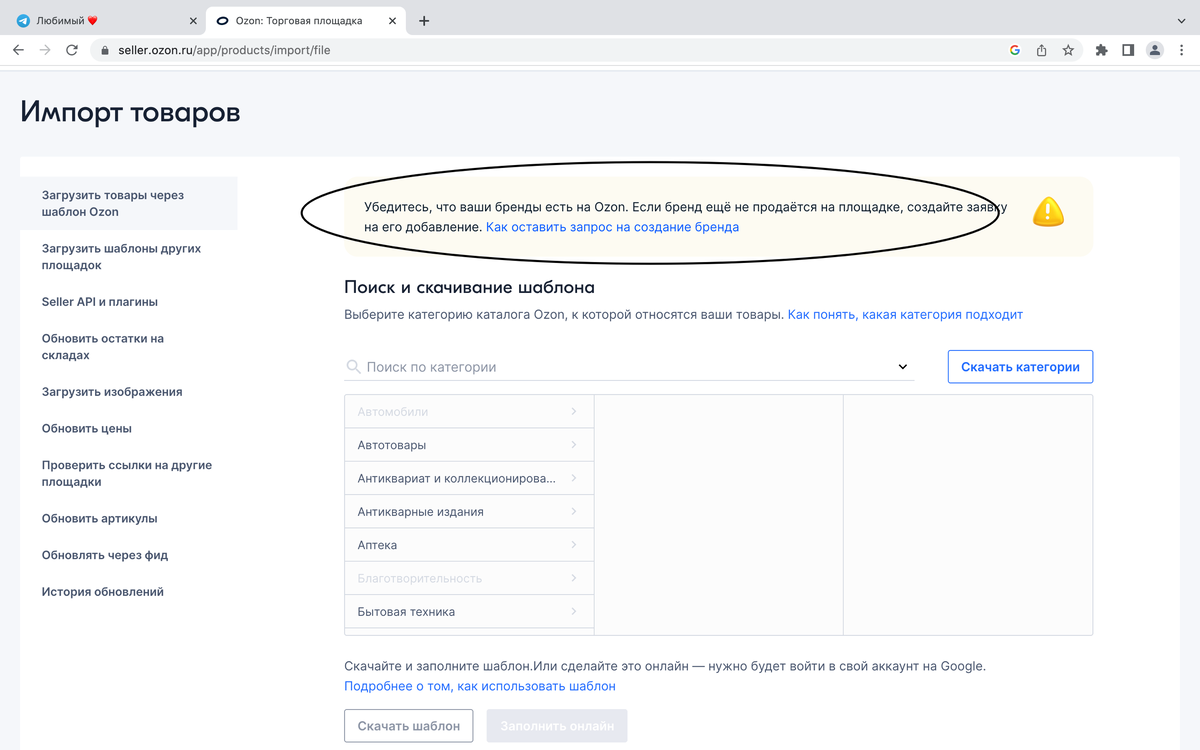Click the address bar URL
Viewport: 1200px width, 750px height.
click(225, 50)
